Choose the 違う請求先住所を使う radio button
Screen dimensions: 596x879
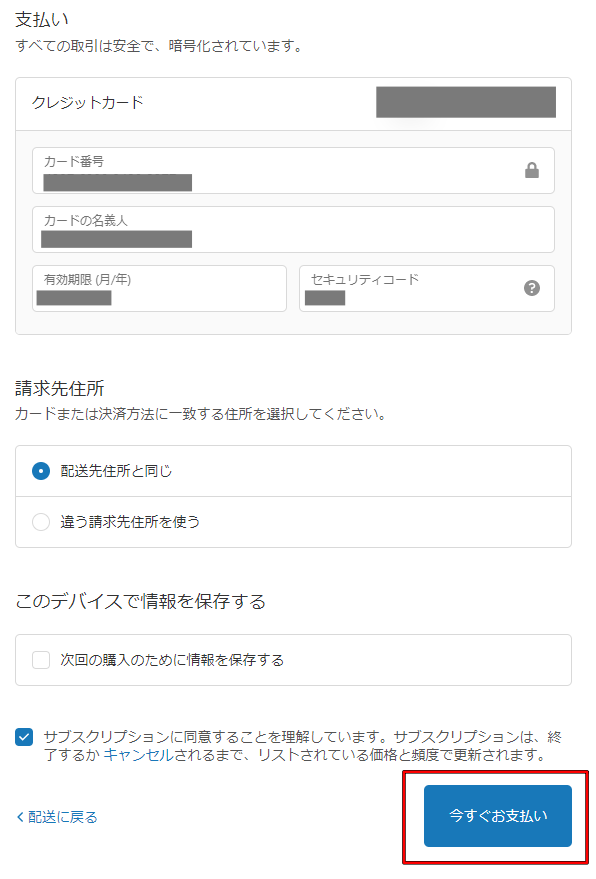pyautogui.click(x=41, y=522)
